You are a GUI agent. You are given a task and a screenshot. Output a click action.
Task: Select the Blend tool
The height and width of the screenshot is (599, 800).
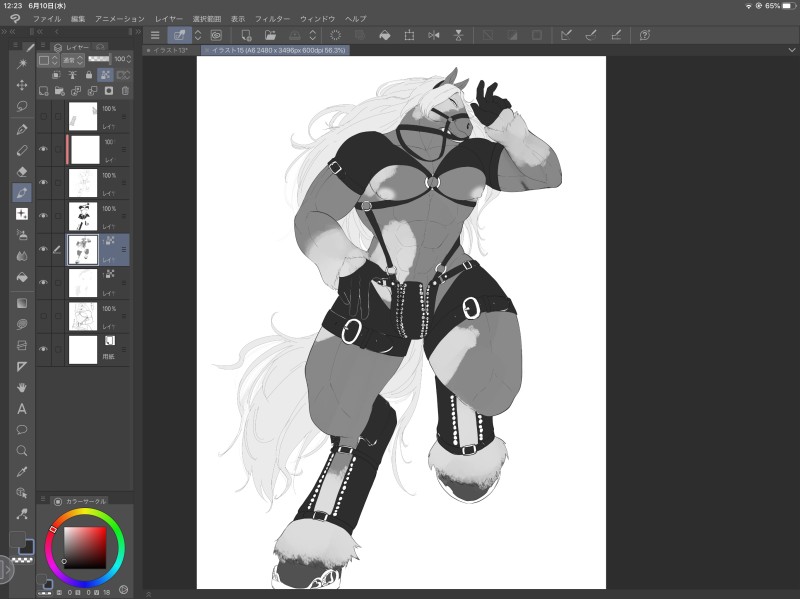pos(22,256)
